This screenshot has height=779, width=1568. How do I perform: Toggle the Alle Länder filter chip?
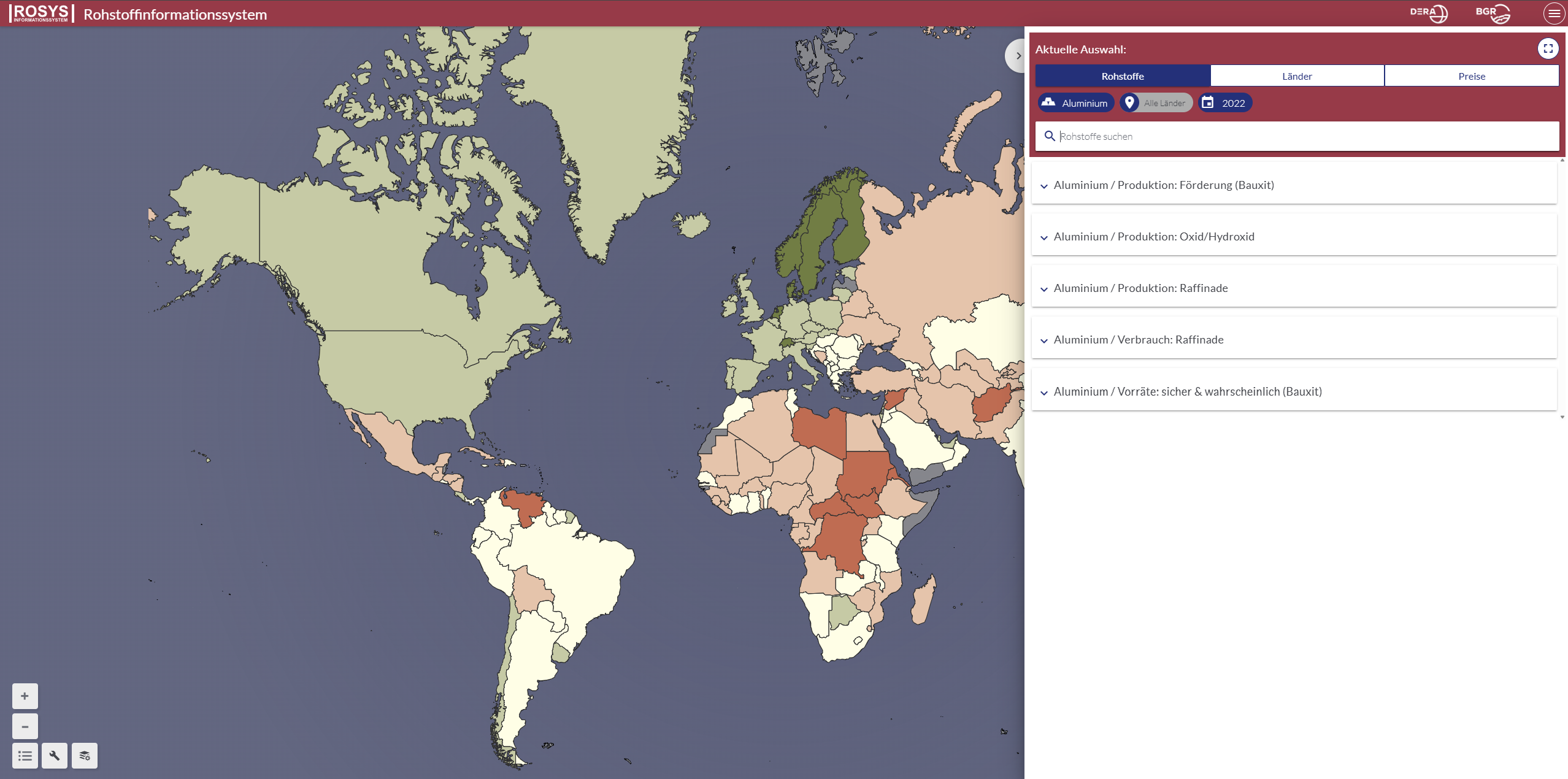pos(1156,103)
